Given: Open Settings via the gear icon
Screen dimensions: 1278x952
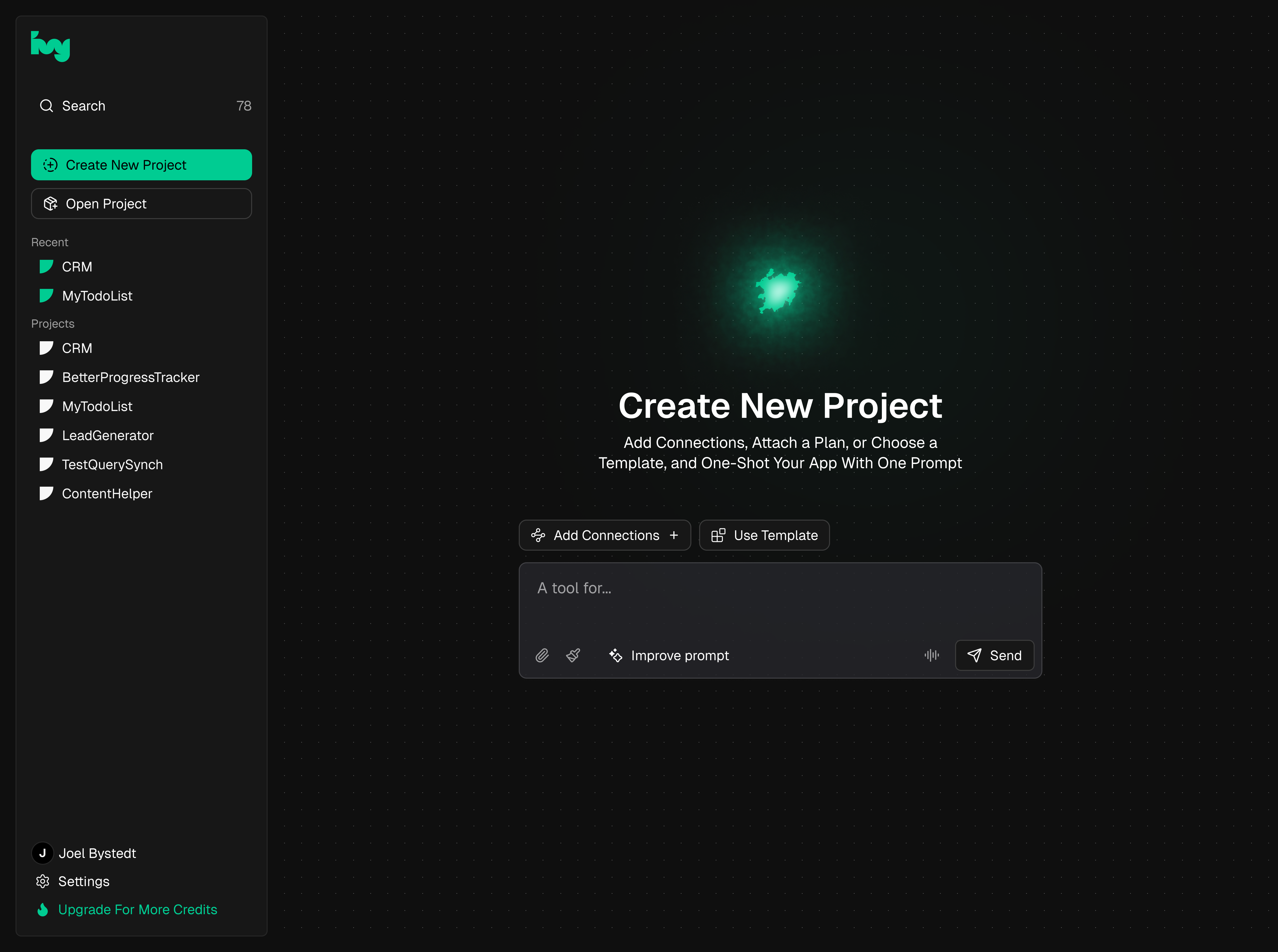Looking at the screenshot, I should pyautogui.click(x=43, y=881).
